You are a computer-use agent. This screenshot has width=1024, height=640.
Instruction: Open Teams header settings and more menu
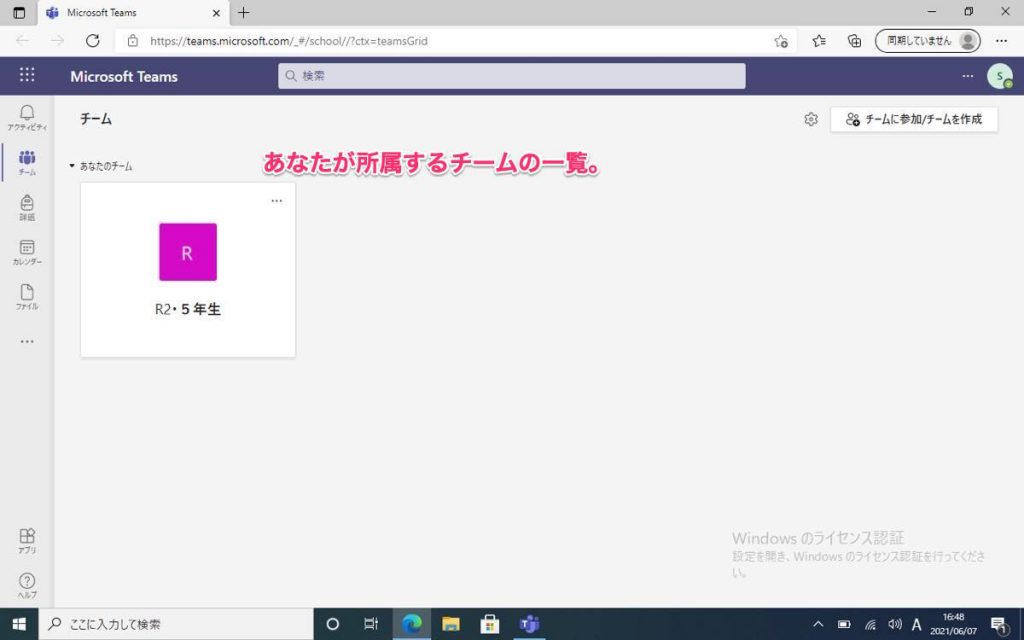pos(967,76)
